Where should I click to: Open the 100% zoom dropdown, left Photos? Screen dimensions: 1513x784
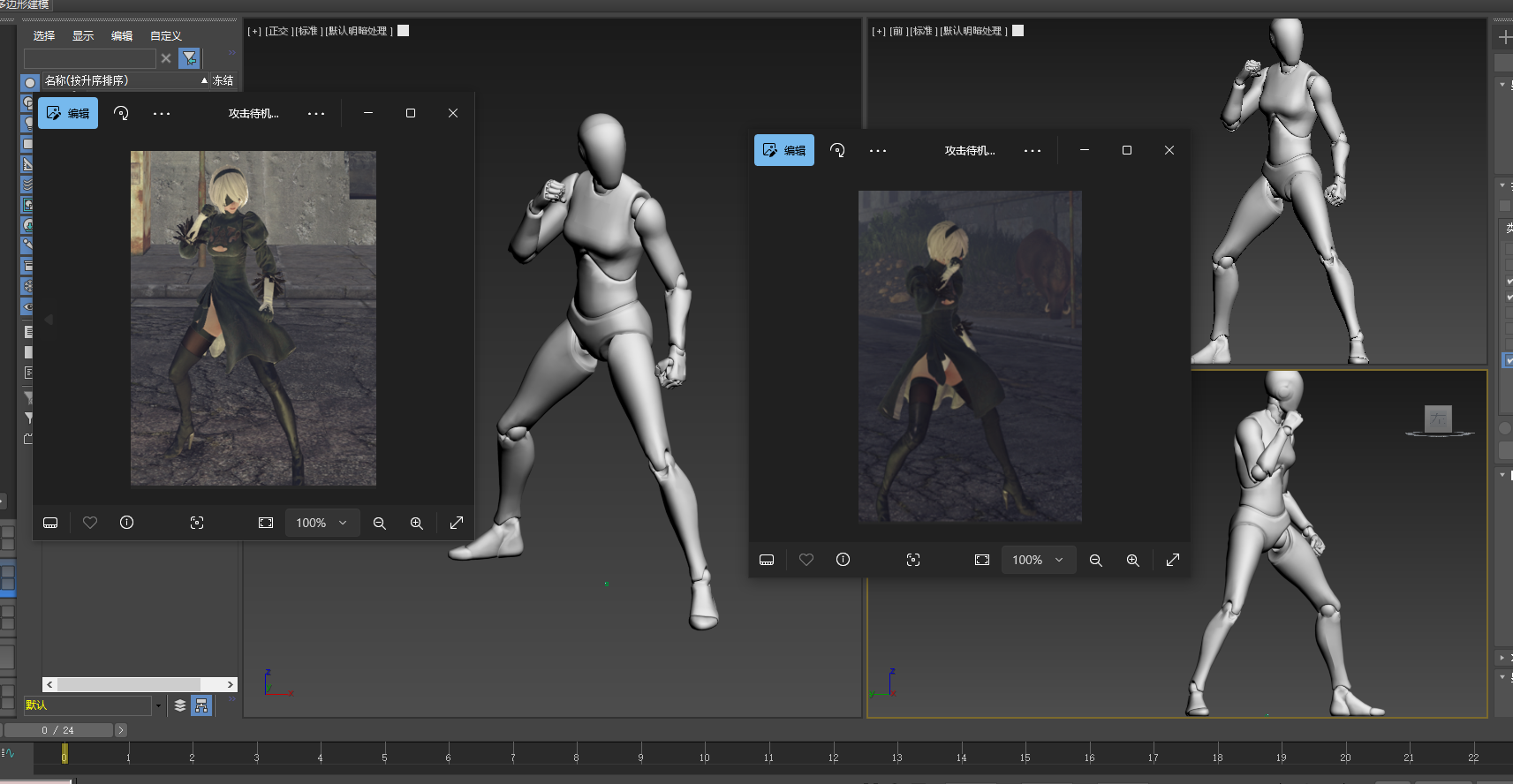[322, 523]
